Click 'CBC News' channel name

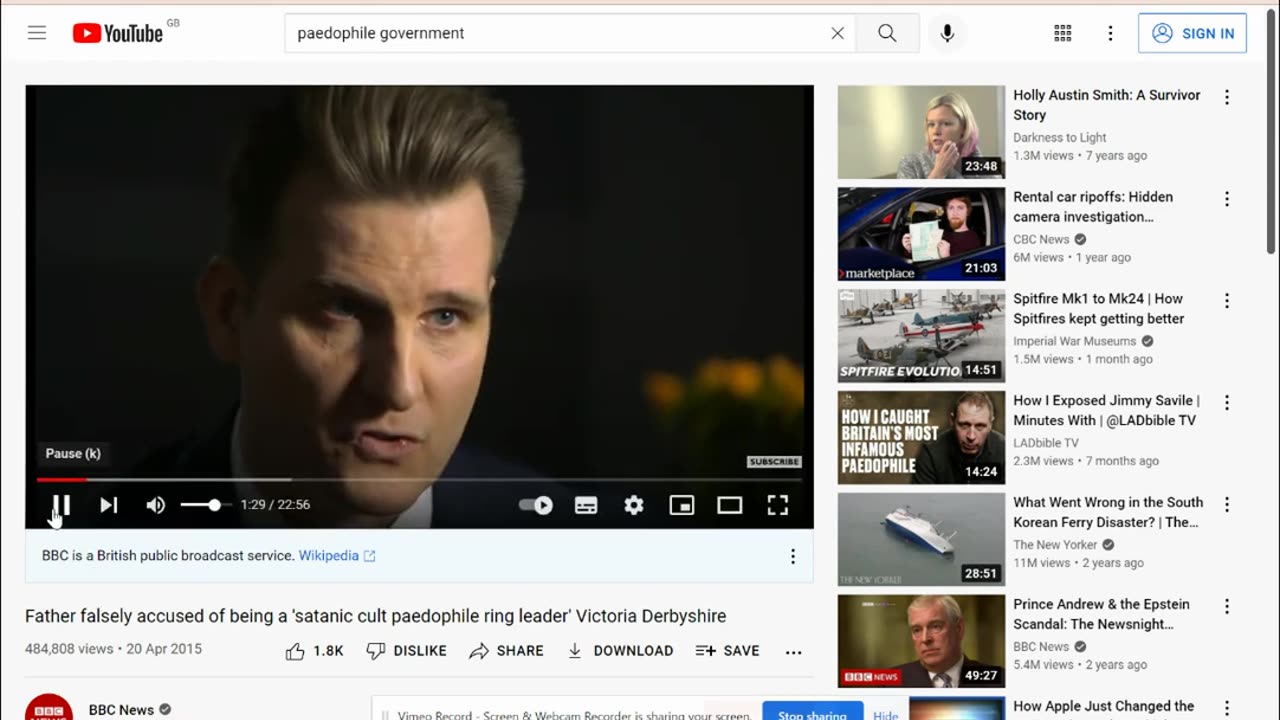pos(1041,239)
